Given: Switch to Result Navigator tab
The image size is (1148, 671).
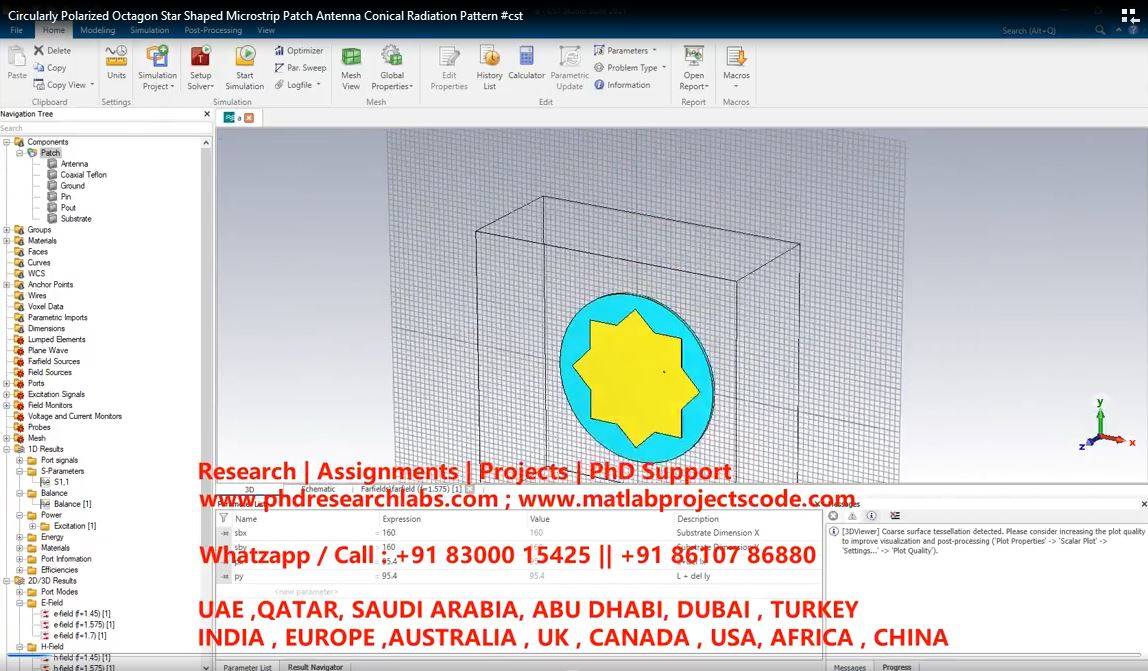Looking at the screenshot, I should pos(315,667).
